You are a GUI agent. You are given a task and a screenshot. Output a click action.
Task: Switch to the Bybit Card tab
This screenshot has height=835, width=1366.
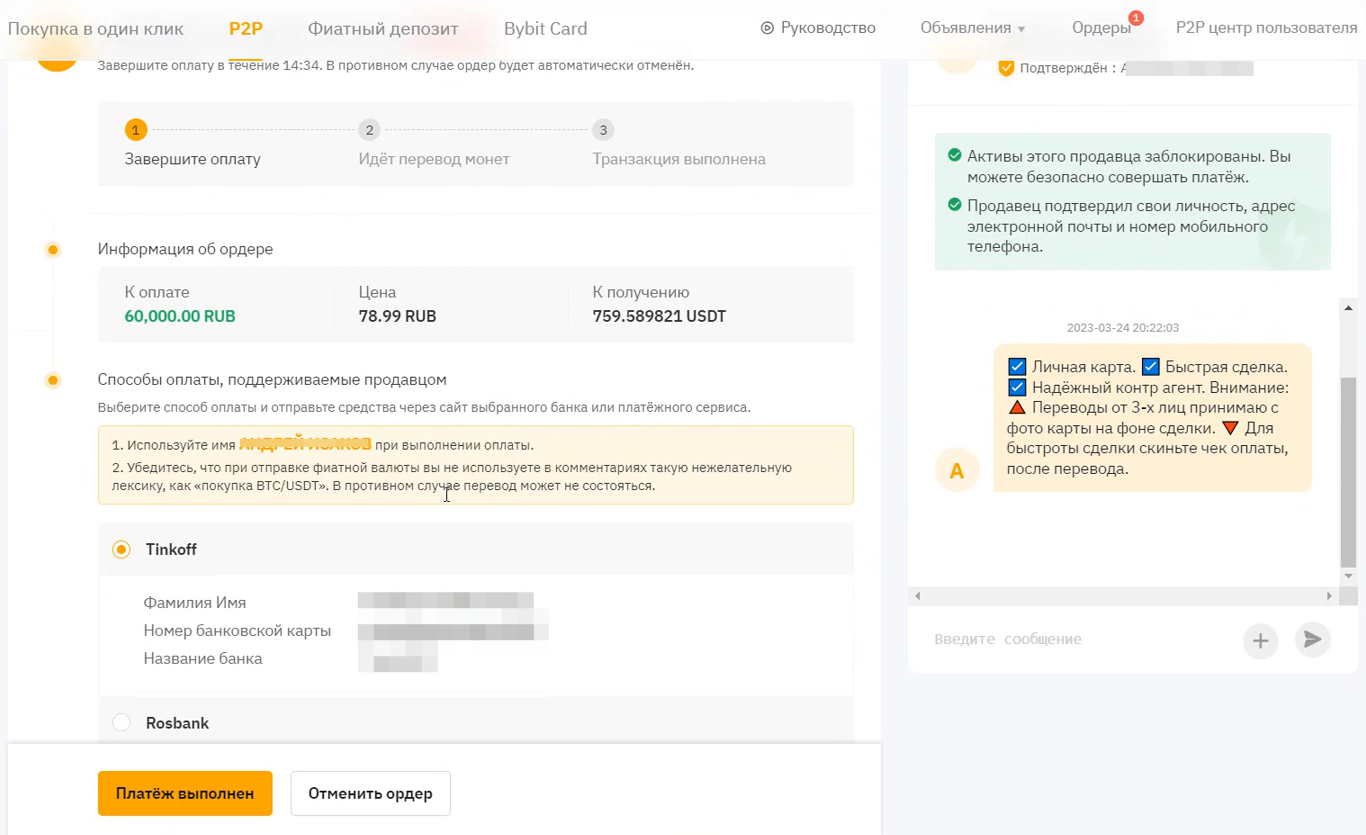coord(545,28)
